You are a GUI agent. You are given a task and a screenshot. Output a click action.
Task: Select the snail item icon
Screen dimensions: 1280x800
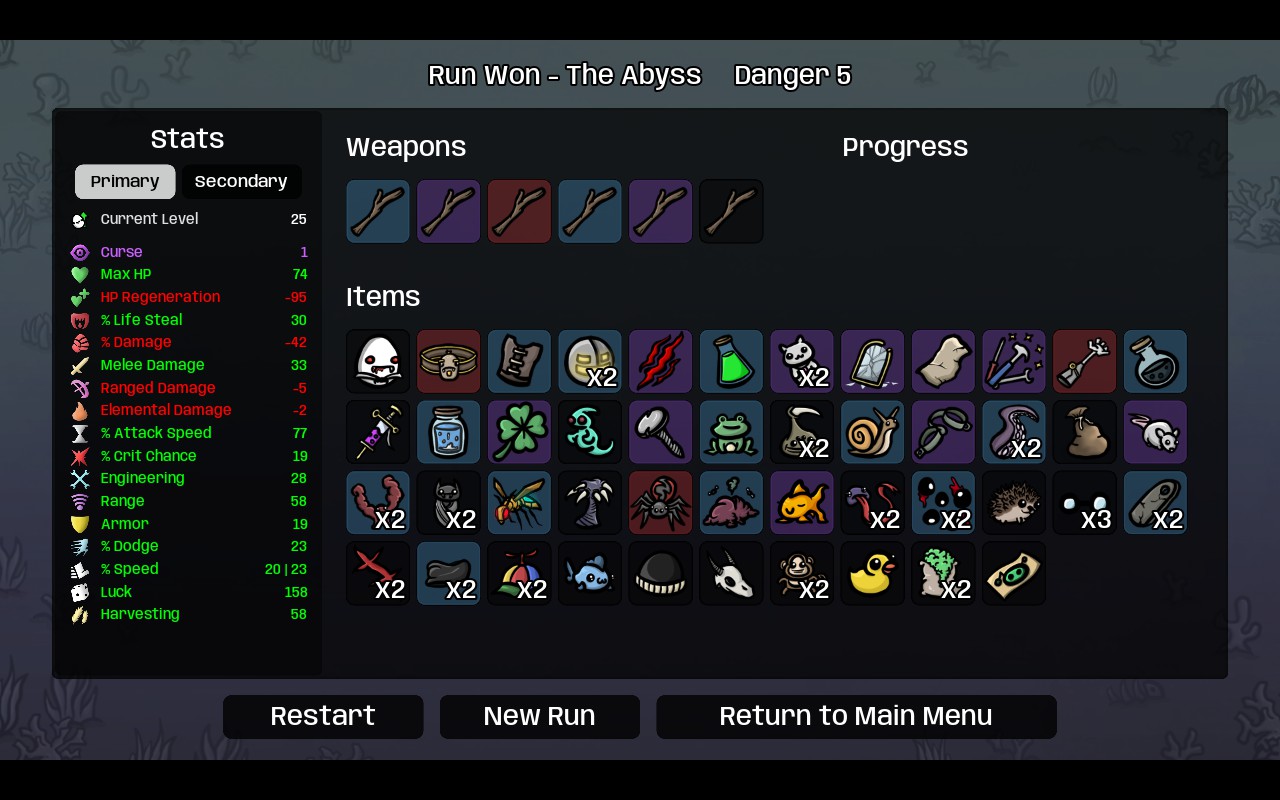point(872,433)
